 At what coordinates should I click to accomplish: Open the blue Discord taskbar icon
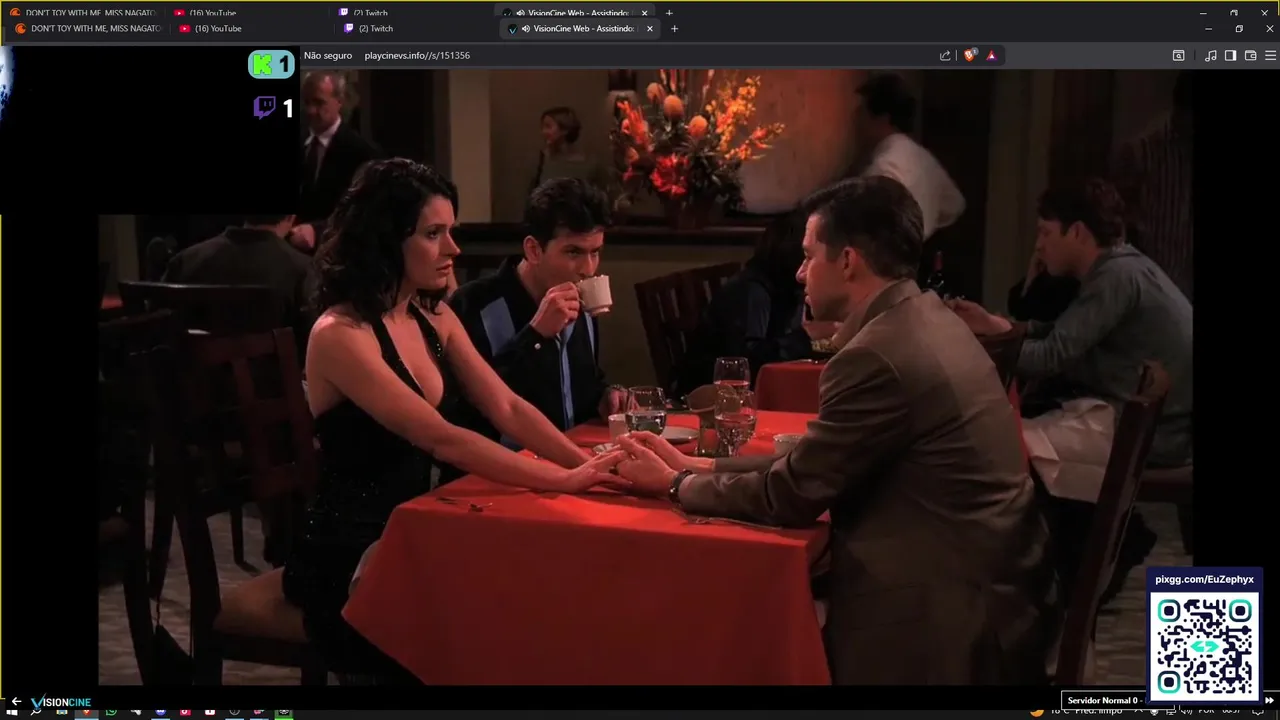coord(160,712)
